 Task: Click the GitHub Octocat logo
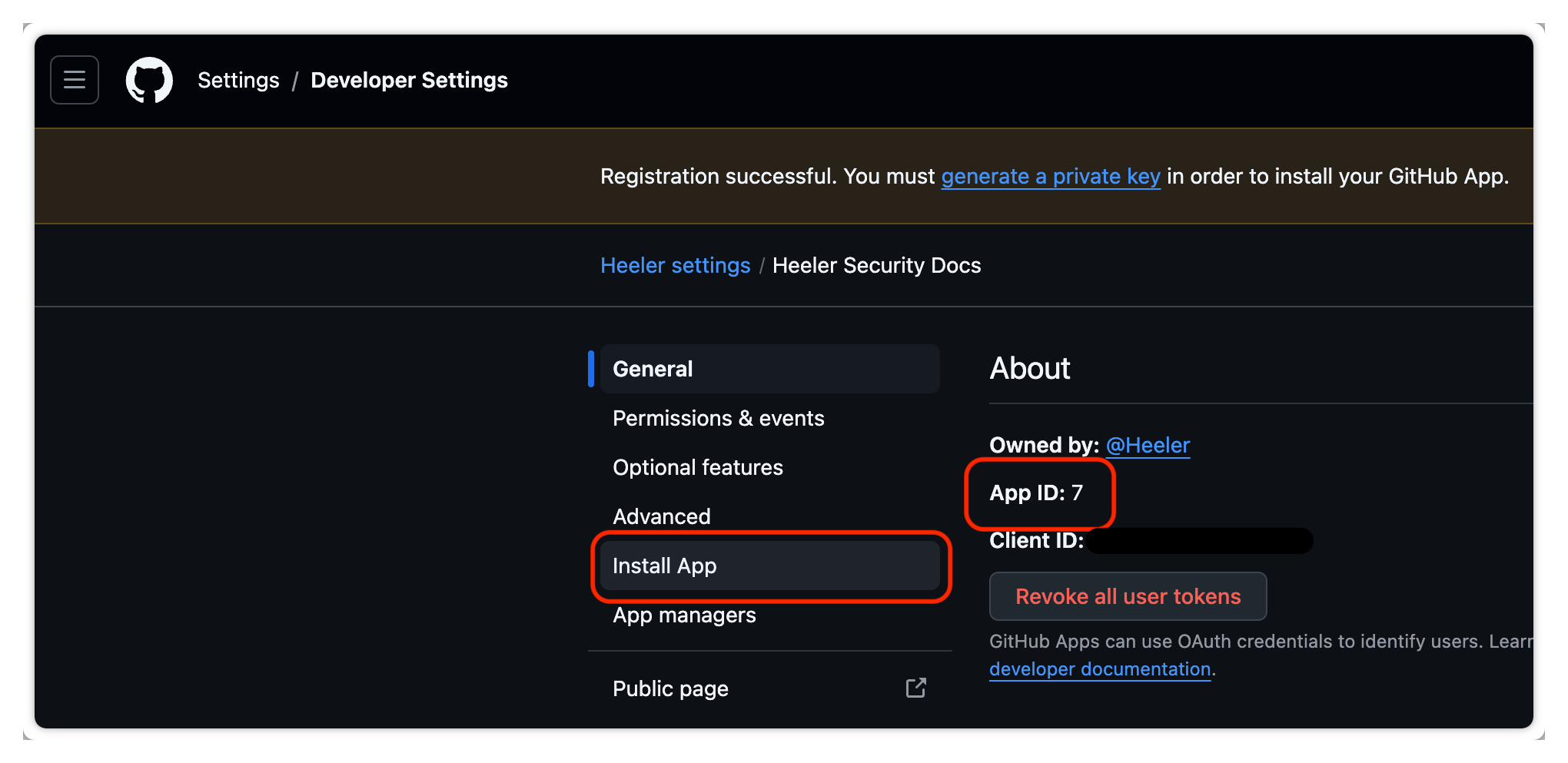pyautogui.click(x=149, y=80)
